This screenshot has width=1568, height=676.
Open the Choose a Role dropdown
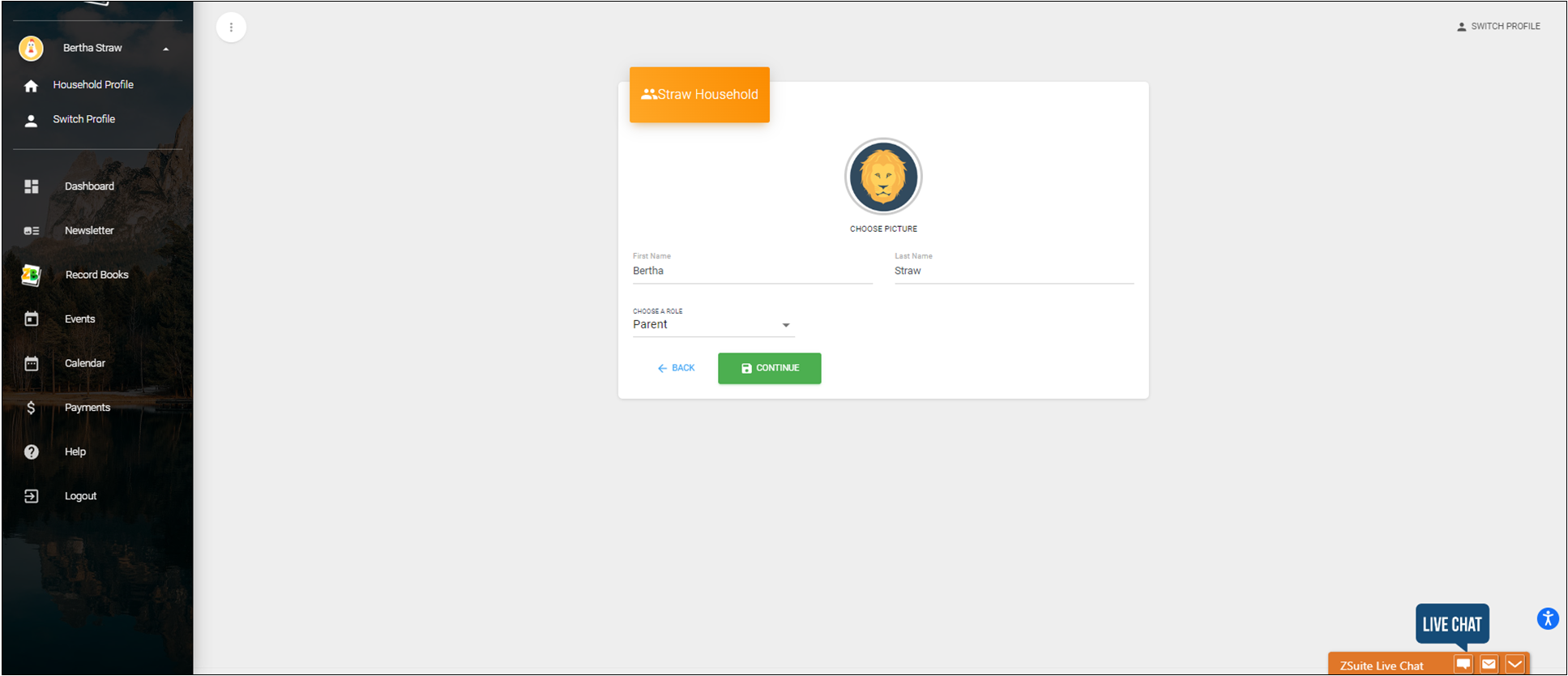(713, 325)
